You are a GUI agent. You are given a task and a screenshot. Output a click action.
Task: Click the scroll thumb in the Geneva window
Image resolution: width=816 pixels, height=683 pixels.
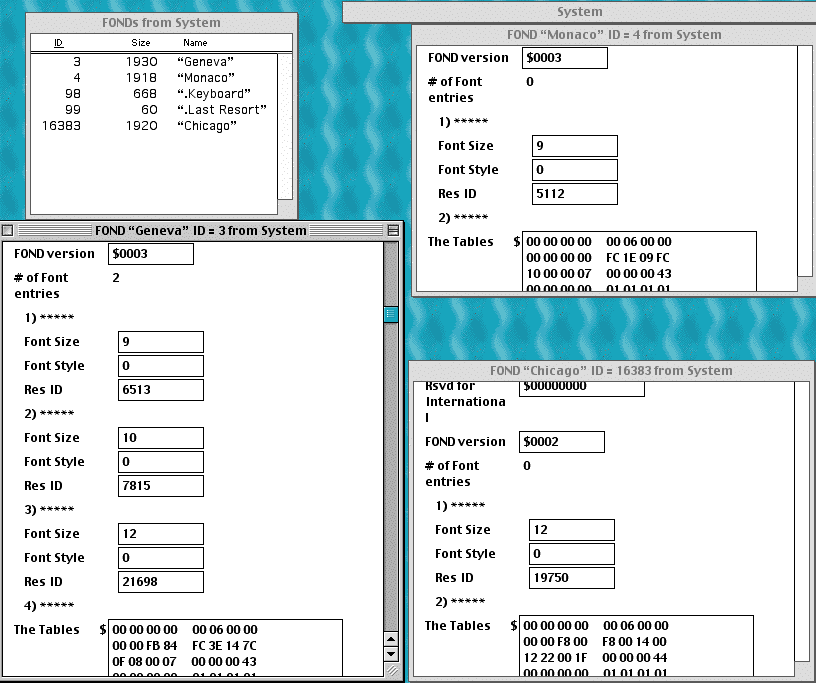pyautogui.click(x=391, y=314)
